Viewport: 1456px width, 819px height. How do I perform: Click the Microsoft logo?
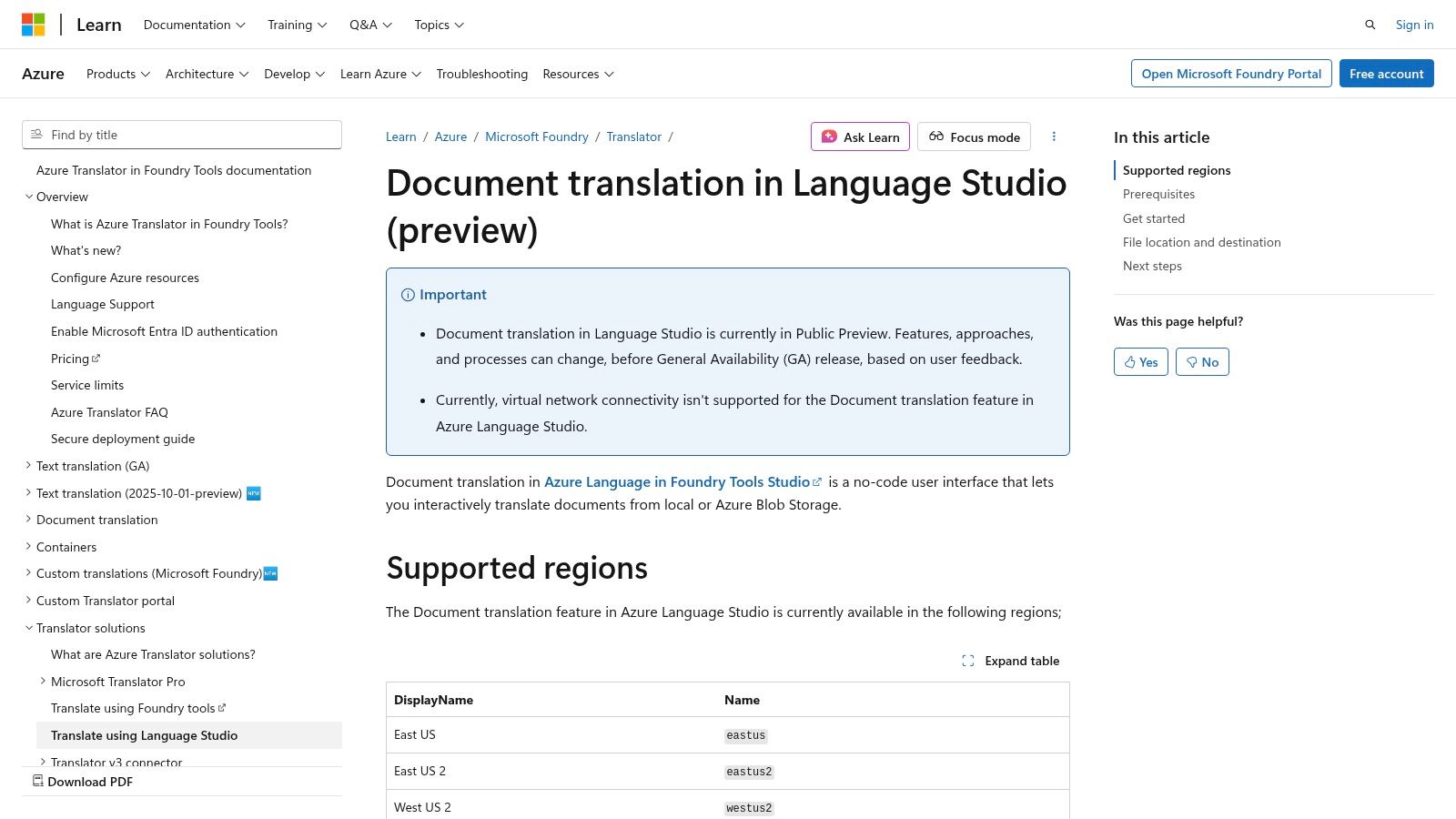coord(34,24)
